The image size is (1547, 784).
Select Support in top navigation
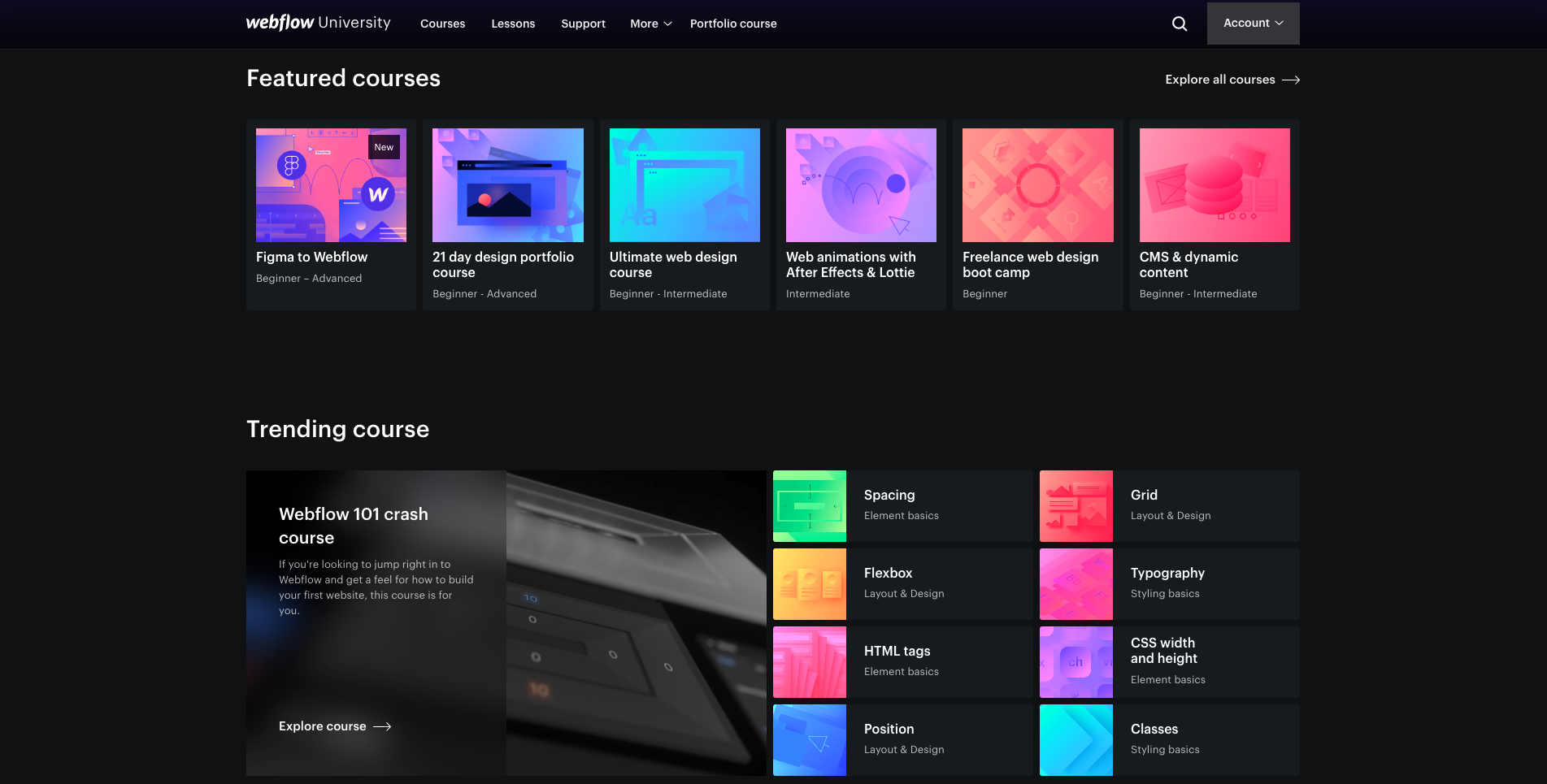click(583, 24)
